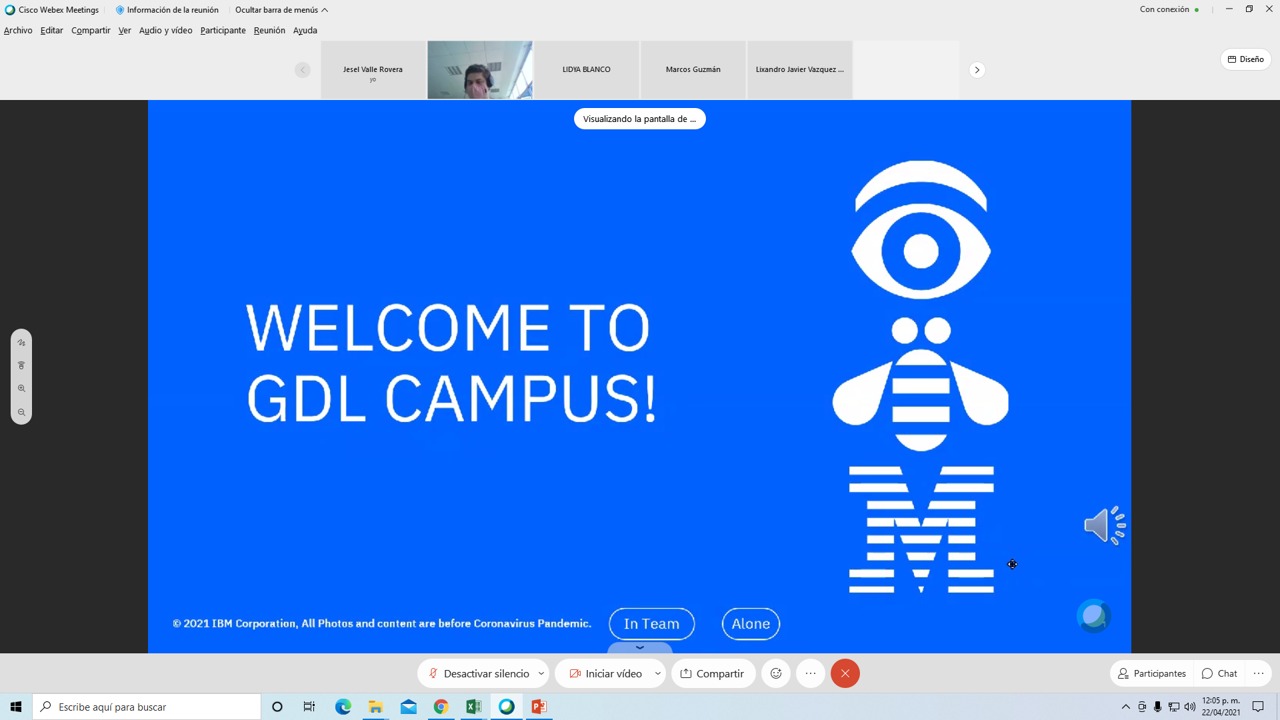Screen dimensions: 1280x720
Task: Click Visualizando la pantalla de label
Action: (640, 119)
